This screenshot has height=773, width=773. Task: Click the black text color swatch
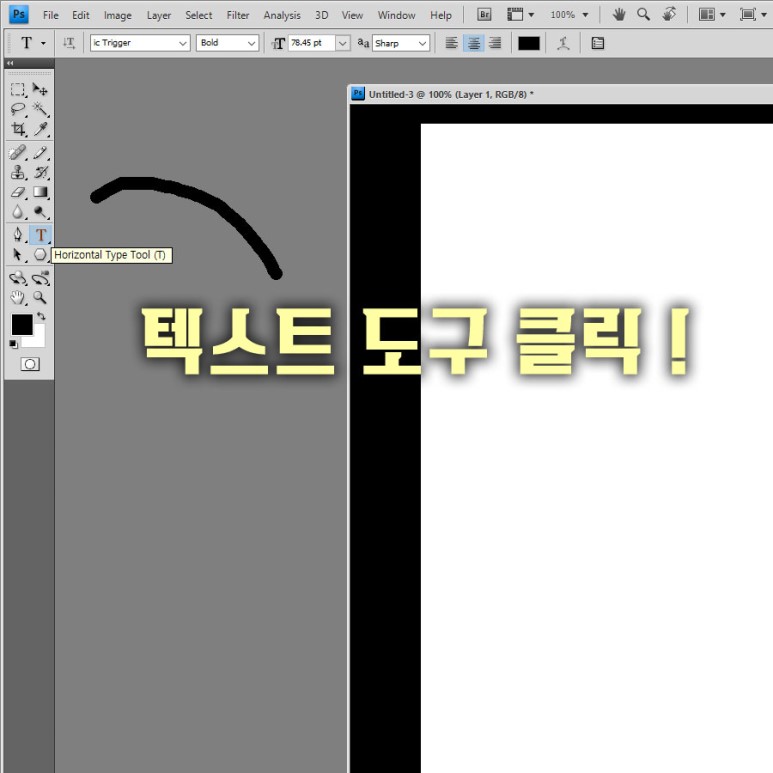coord(529,43)
